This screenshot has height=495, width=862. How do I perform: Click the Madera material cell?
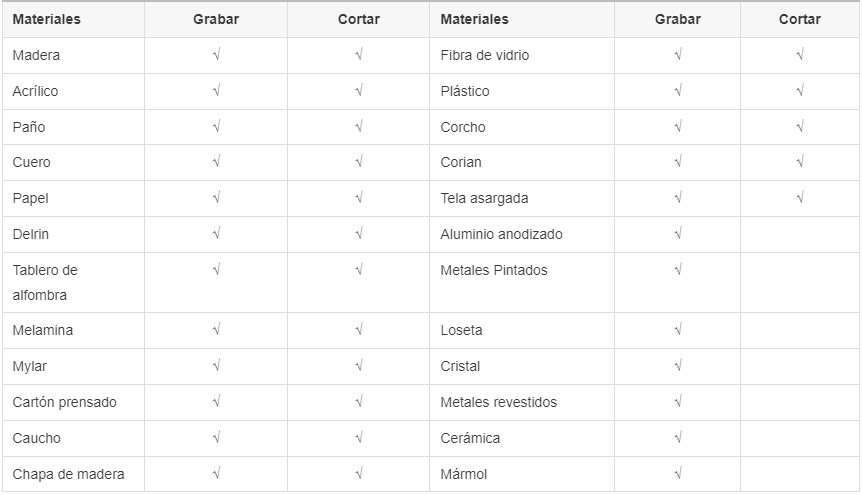click(73, 56)
